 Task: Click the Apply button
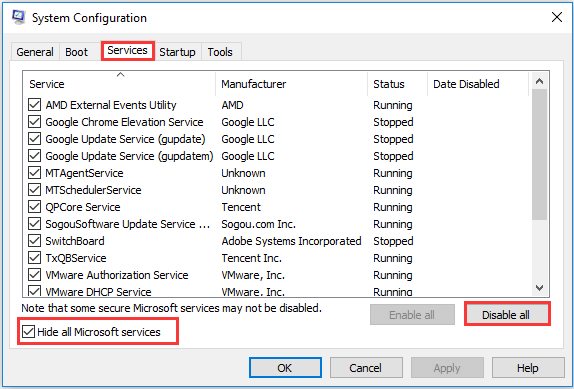click(x=447, y=368)
